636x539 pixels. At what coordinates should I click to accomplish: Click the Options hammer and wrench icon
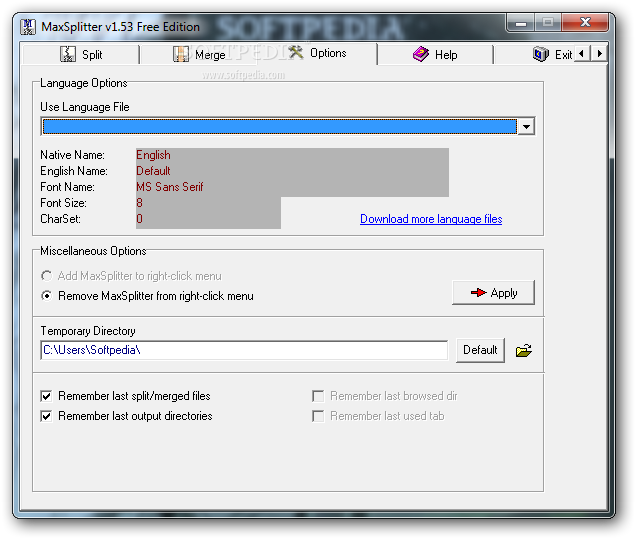click(296, 52)
